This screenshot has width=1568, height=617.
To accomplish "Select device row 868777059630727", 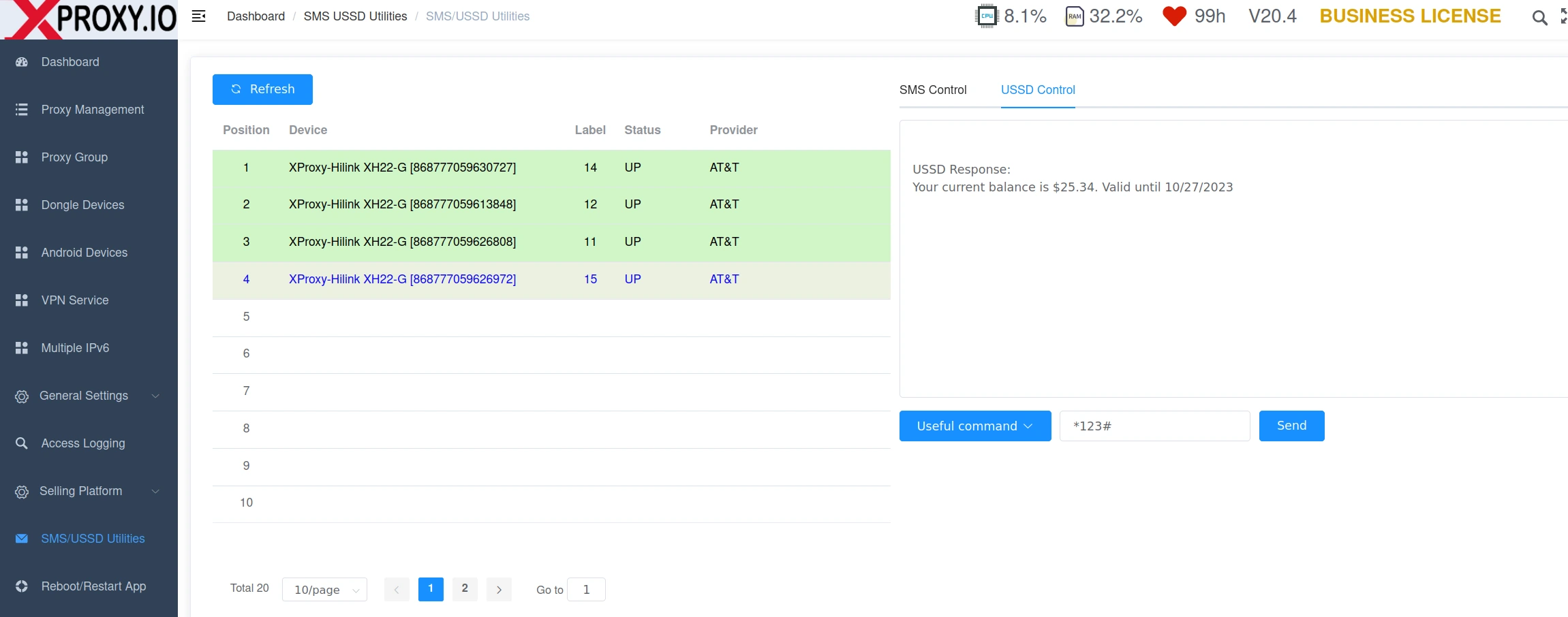I will 551,168.
